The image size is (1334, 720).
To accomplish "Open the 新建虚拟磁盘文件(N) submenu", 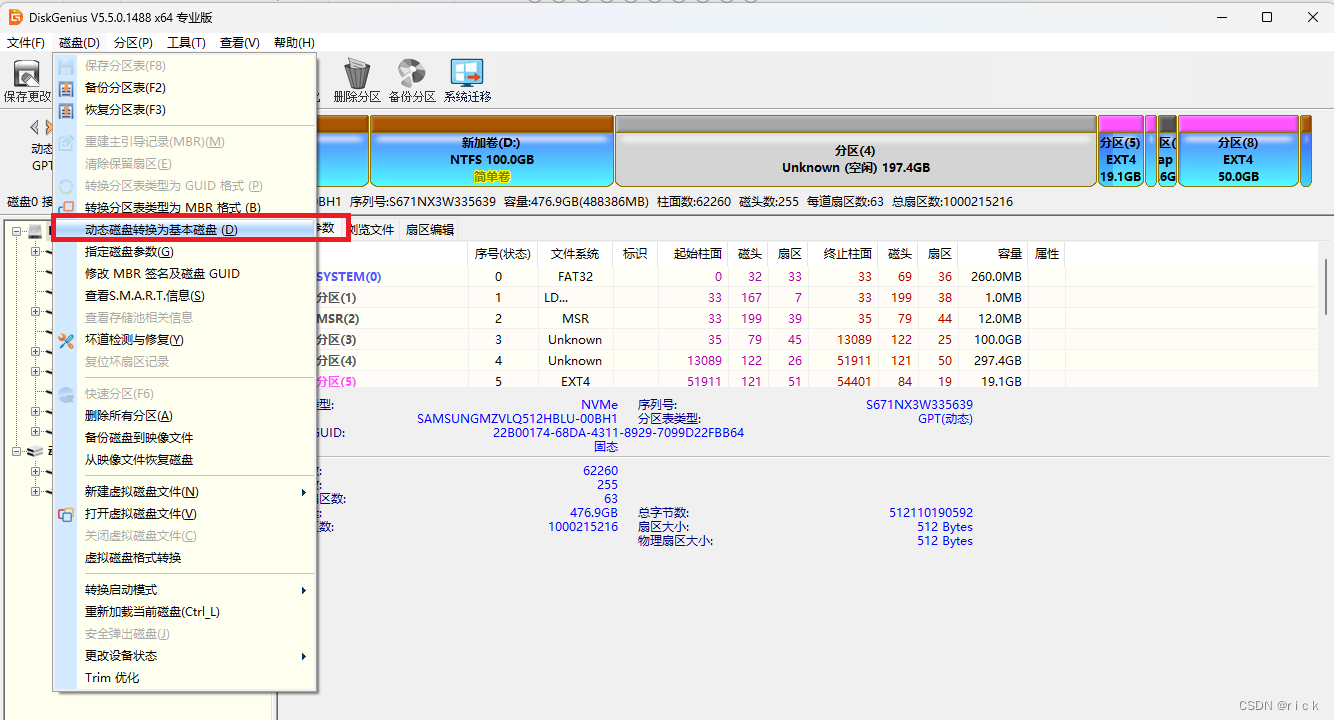I will [185, 492].
